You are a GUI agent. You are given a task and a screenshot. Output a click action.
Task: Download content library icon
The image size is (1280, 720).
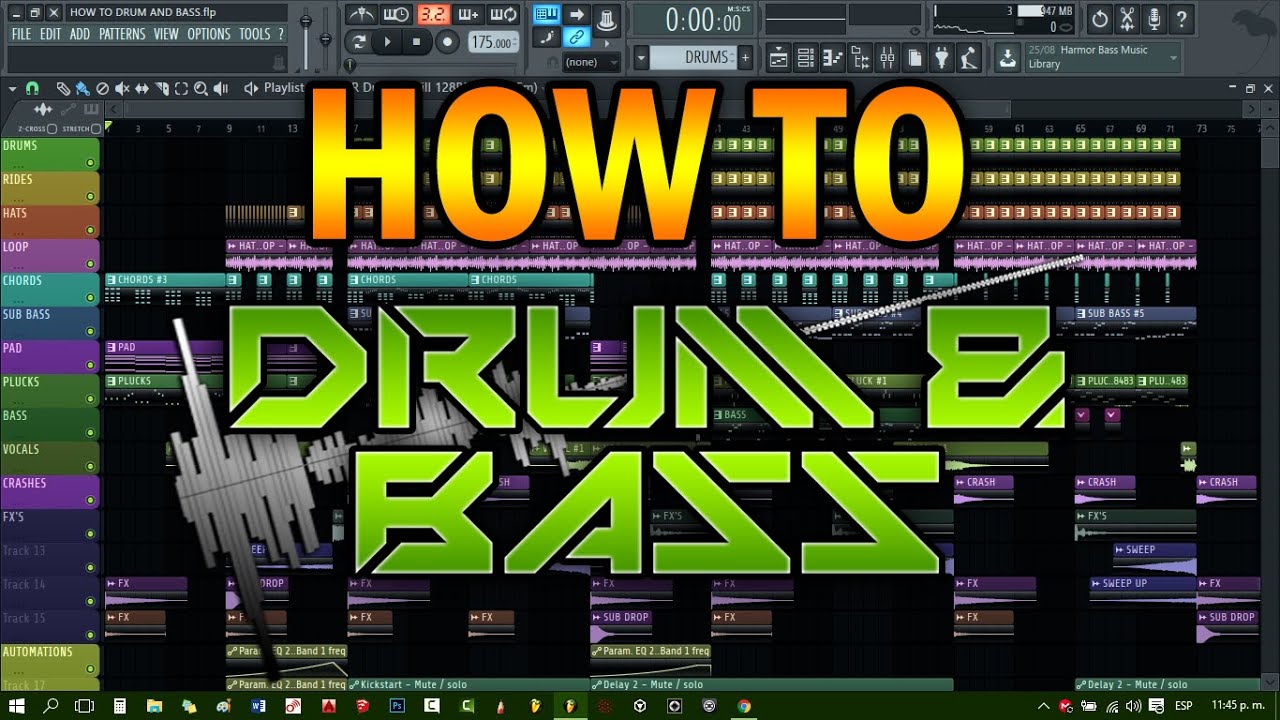(x=1007, y=58)
